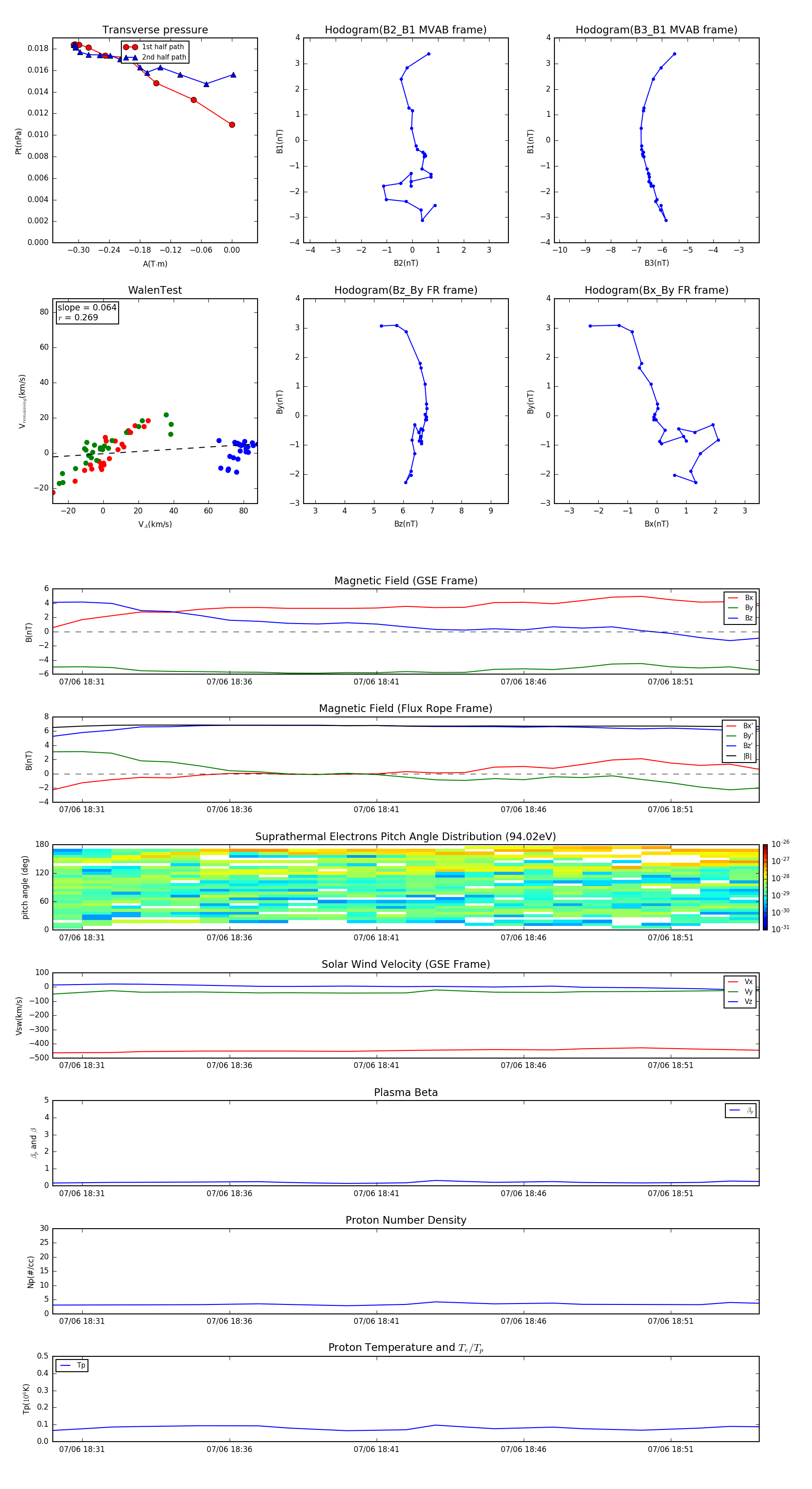
Task: Click the "V_remaining(km/s)" y-axis label
Action: pos(22,401)
